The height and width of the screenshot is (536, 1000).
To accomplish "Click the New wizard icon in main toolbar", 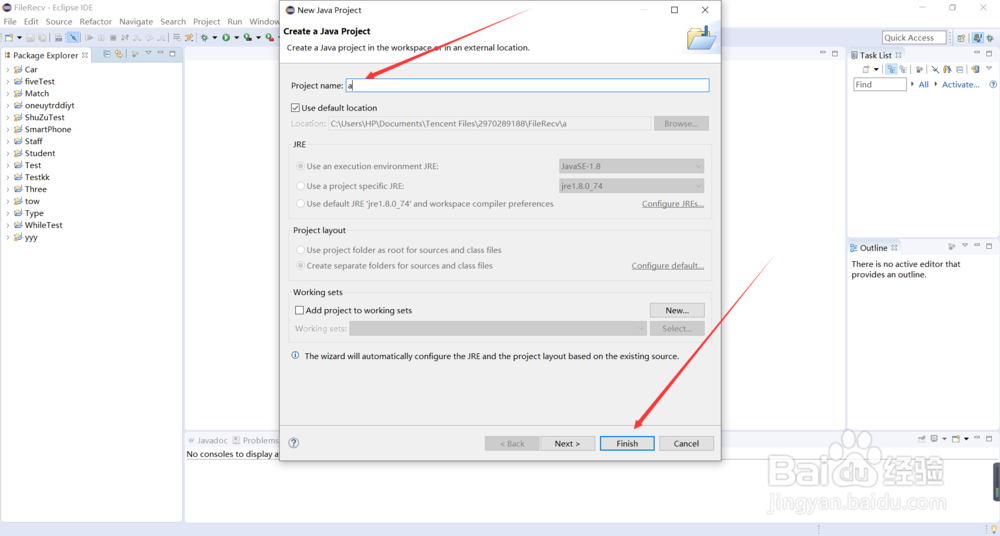I will click(x=9, y=38).
